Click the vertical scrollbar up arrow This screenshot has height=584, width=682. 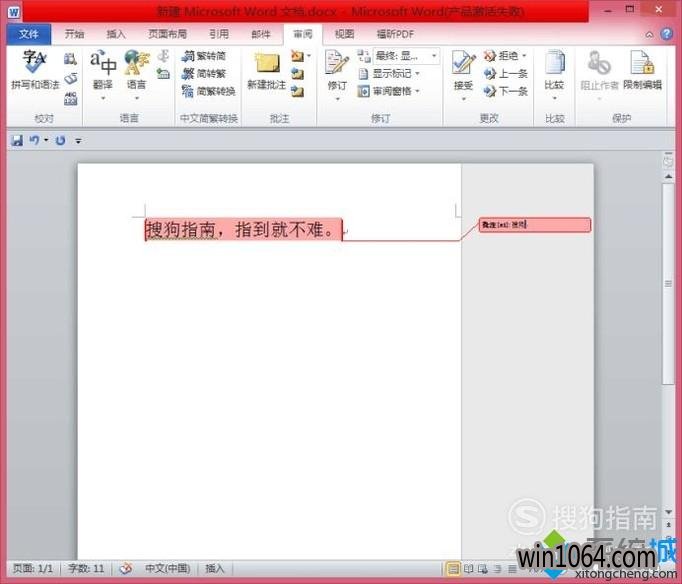point(669,177)
